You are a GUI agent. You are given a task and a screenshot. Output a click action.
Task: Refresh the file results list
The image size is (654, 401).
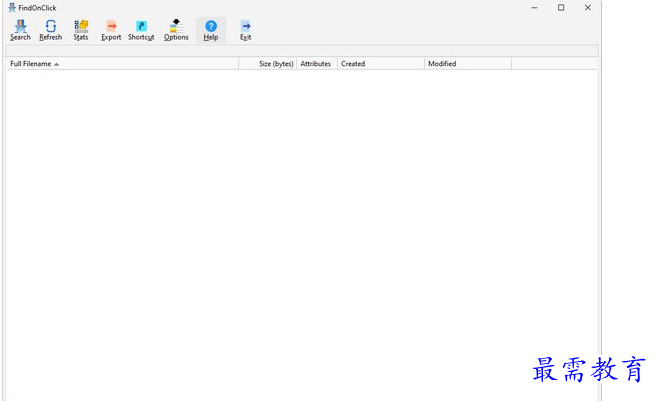pyautogui.click(x=50, y=30)
